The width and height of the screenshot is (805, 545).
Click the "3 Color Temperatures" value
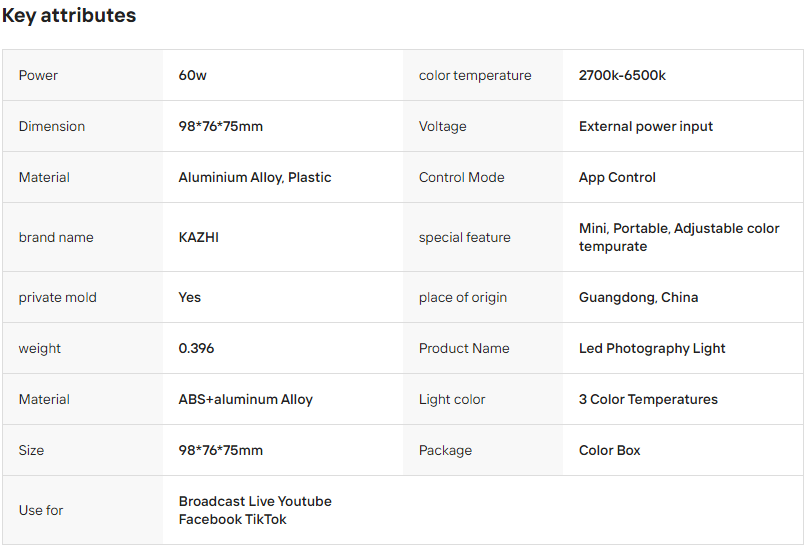click(648, 399)
